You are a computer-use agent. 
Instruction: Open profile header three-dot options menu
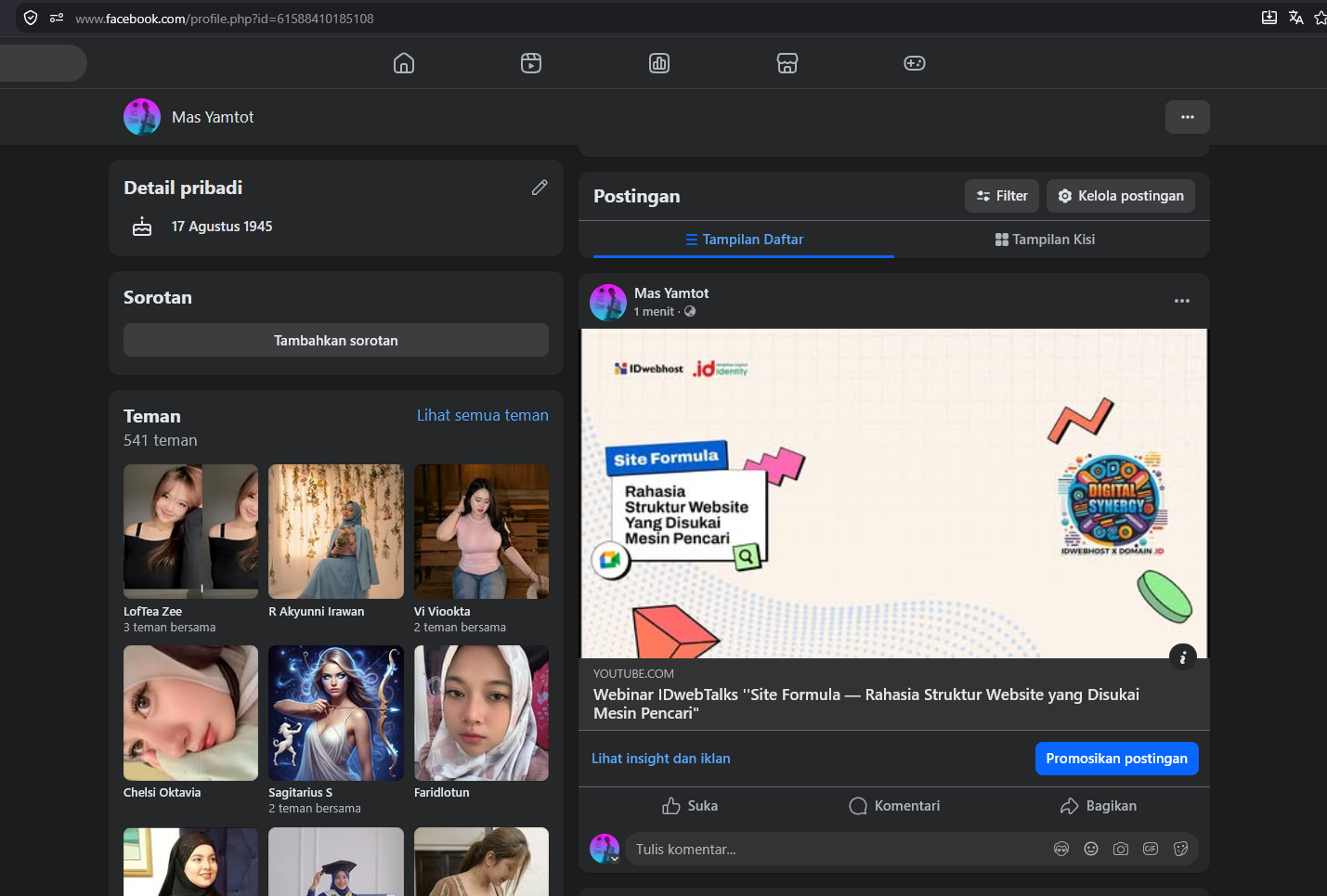(x=1188, y=117)
